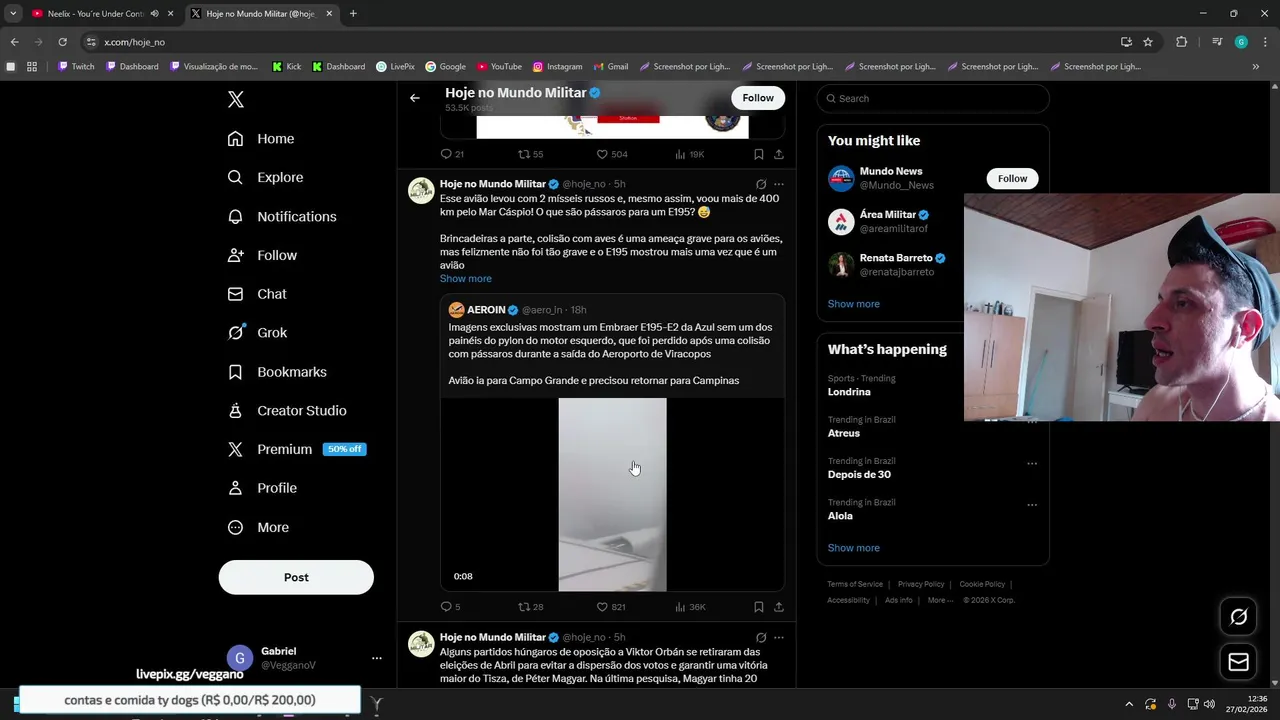Expand the More menu in sidebar
Image resolution: width=1280 pixels, height=720 pixels.
tap(258, 527)
